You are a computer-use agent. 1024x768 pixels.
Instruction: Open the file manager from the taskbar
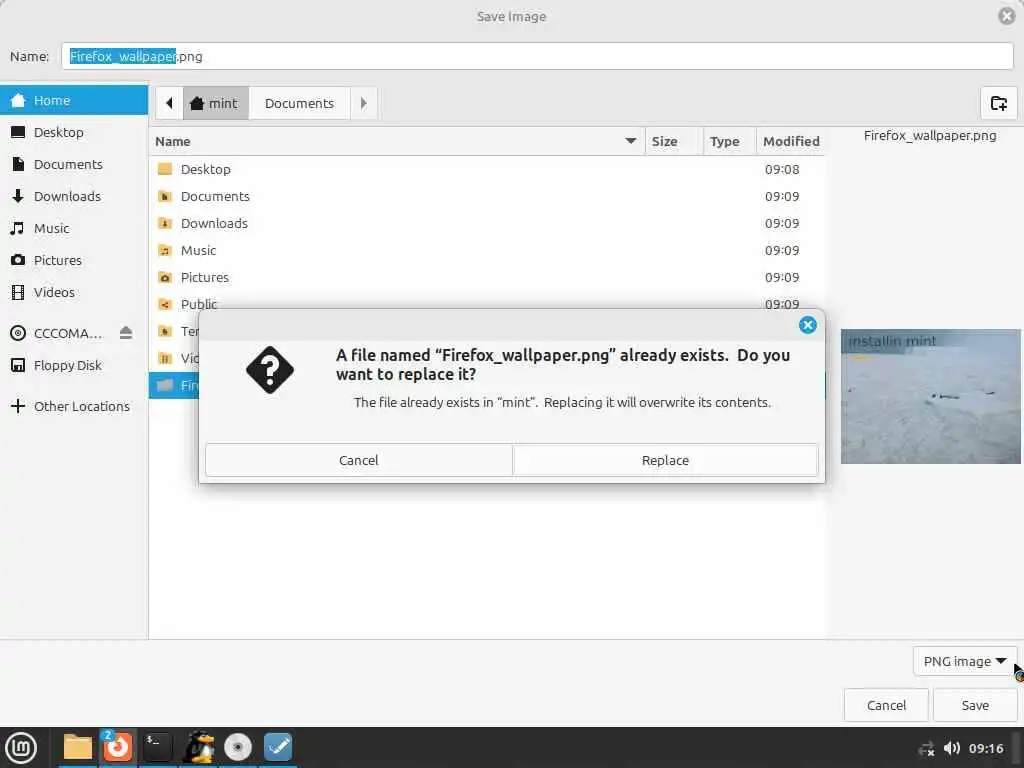pyautogui.click(x=78, y=747)
